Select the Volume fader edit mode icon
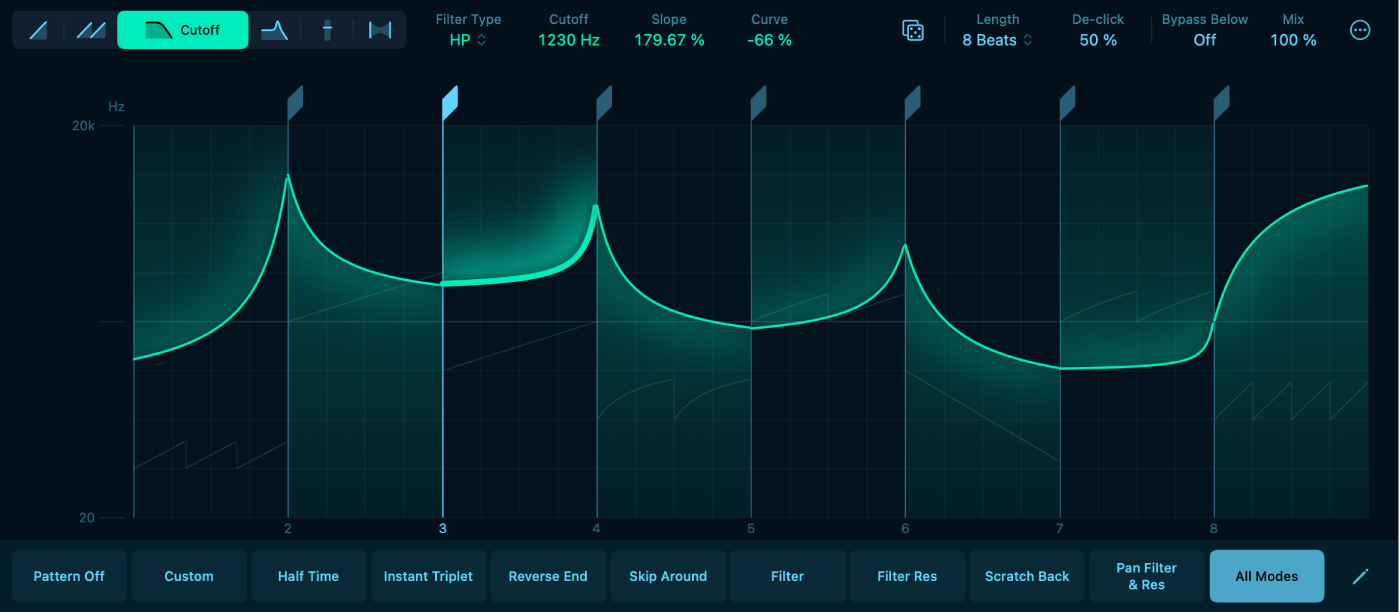The image size is (1400, 612). [327, 30]
